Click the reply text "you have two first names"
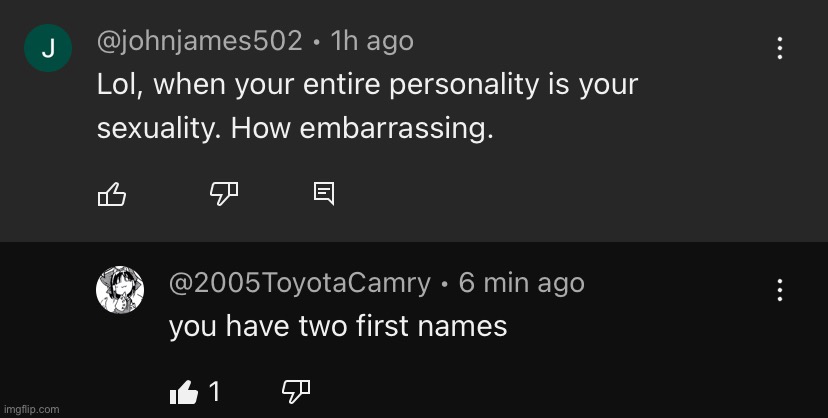Screen dimensions: 828x418 (x=338, y=326)
